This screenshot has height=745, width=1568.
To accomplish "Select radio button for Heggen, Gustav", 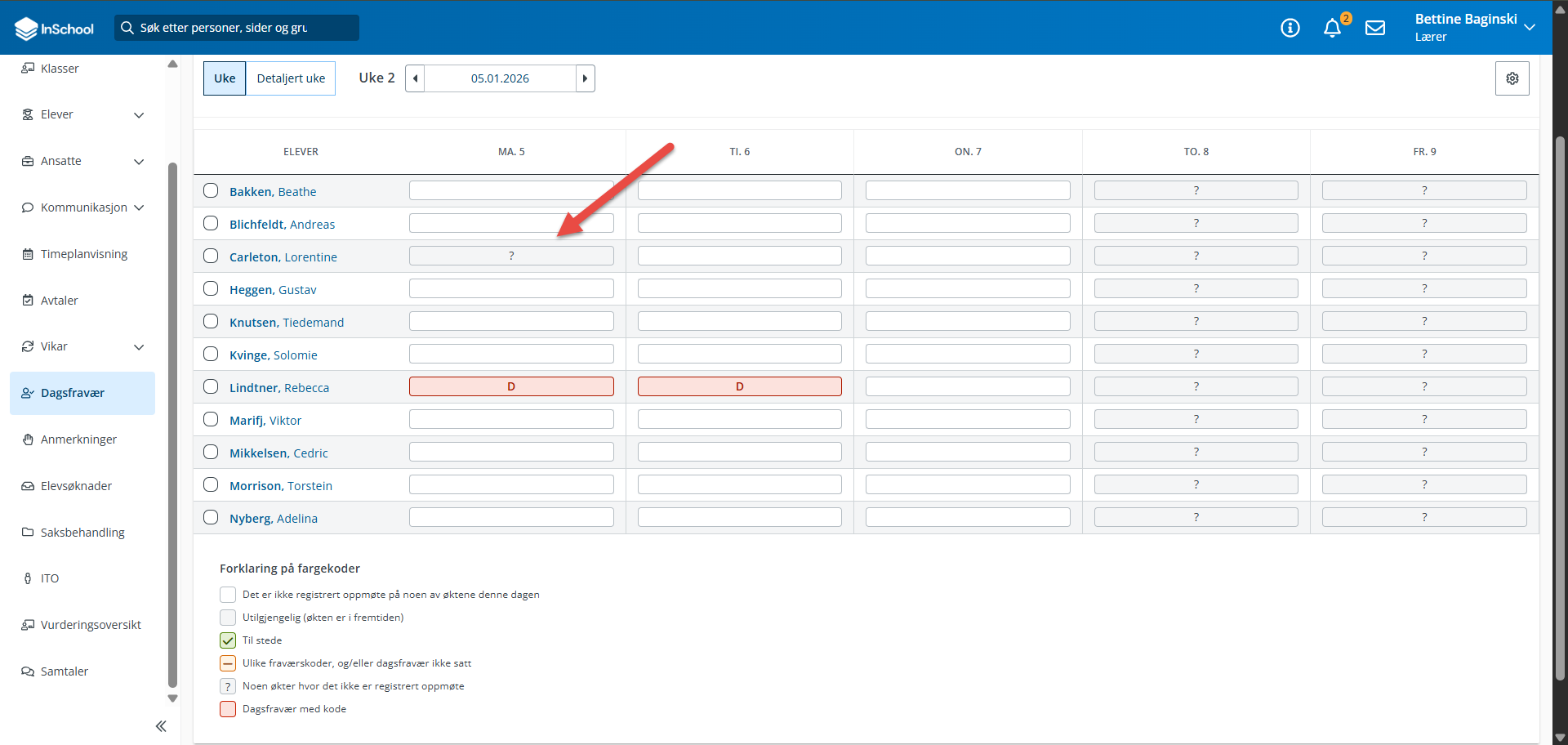I will 211,288.
